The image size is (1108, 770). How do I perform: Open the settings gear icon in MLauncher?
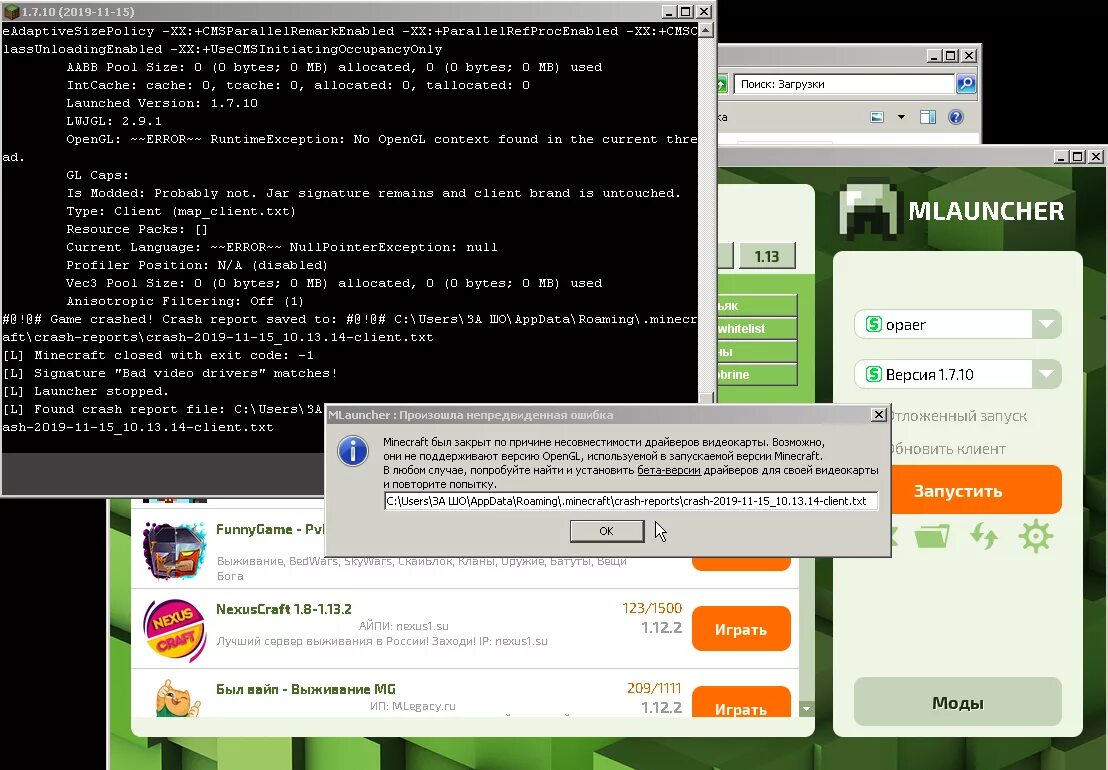1035,536
